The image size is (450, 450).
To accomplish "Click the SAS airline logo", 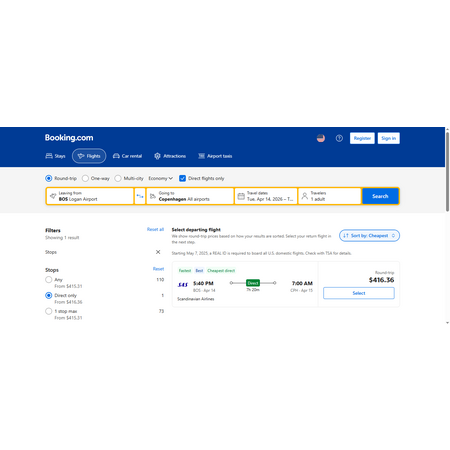I will pyautogui.click(x=183, y=285).
